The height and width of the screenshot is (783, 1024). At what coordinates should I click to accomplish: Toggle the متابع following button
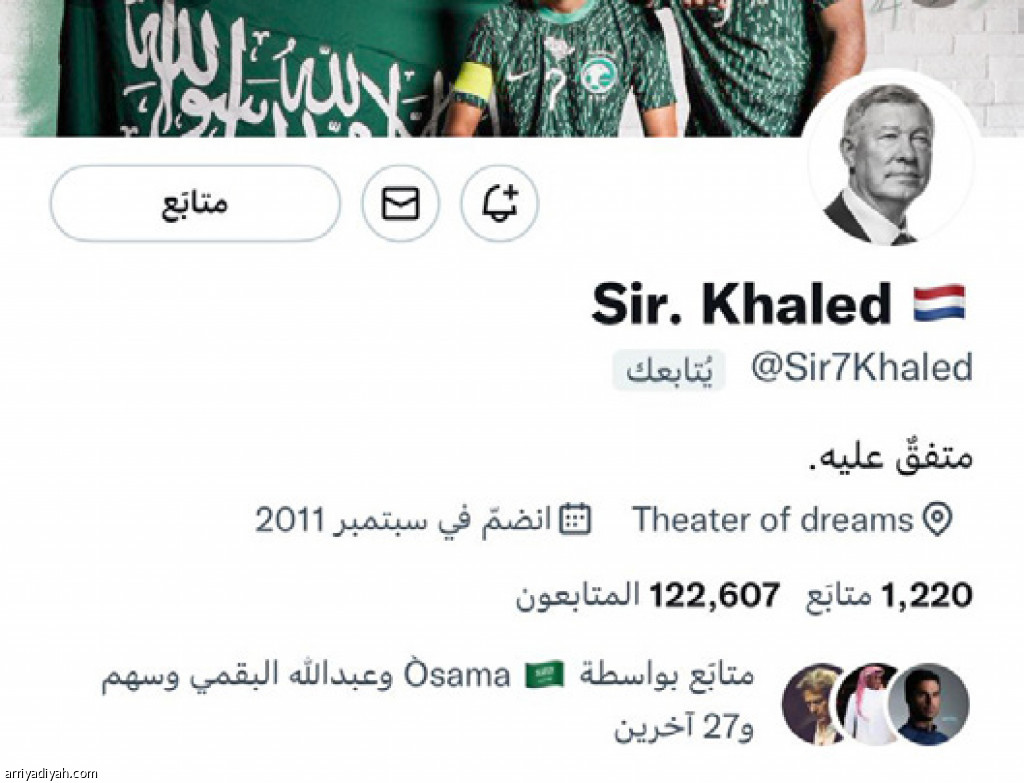[x=195, y=203]
